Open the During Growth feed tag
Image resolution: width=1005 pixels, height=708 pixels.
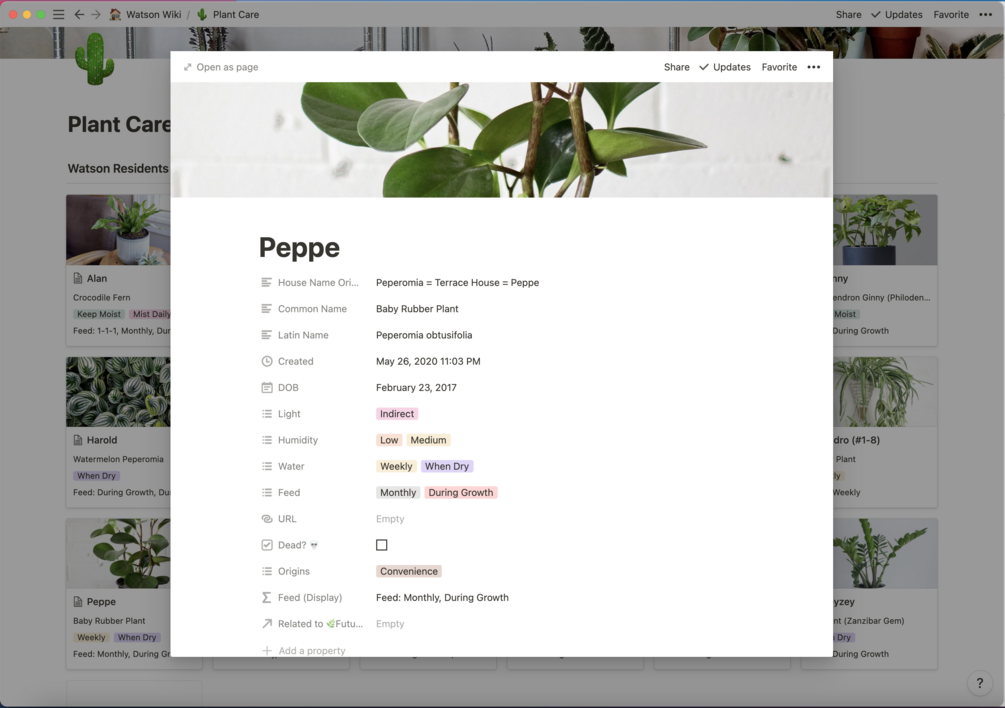pyautogui.click(x=461, y=493)
